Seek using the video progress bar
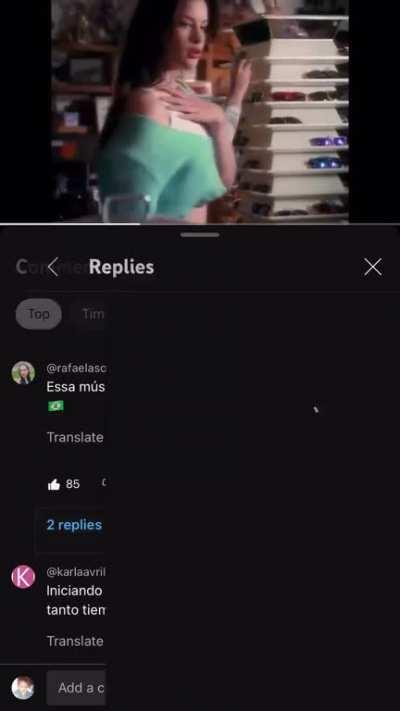 point(200,224)
